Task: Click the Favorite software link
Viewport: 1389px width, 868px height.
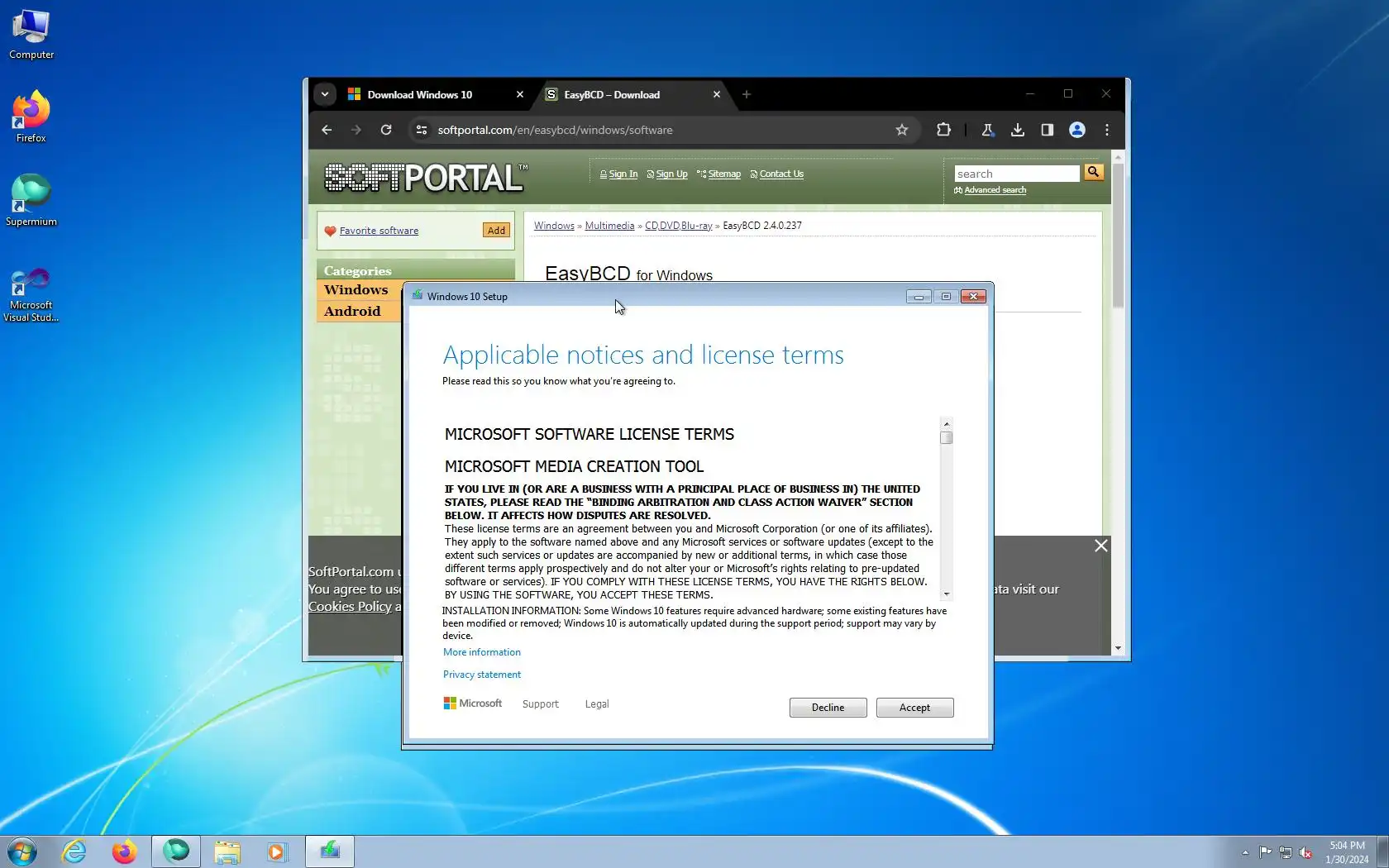Action: point(379,231)
